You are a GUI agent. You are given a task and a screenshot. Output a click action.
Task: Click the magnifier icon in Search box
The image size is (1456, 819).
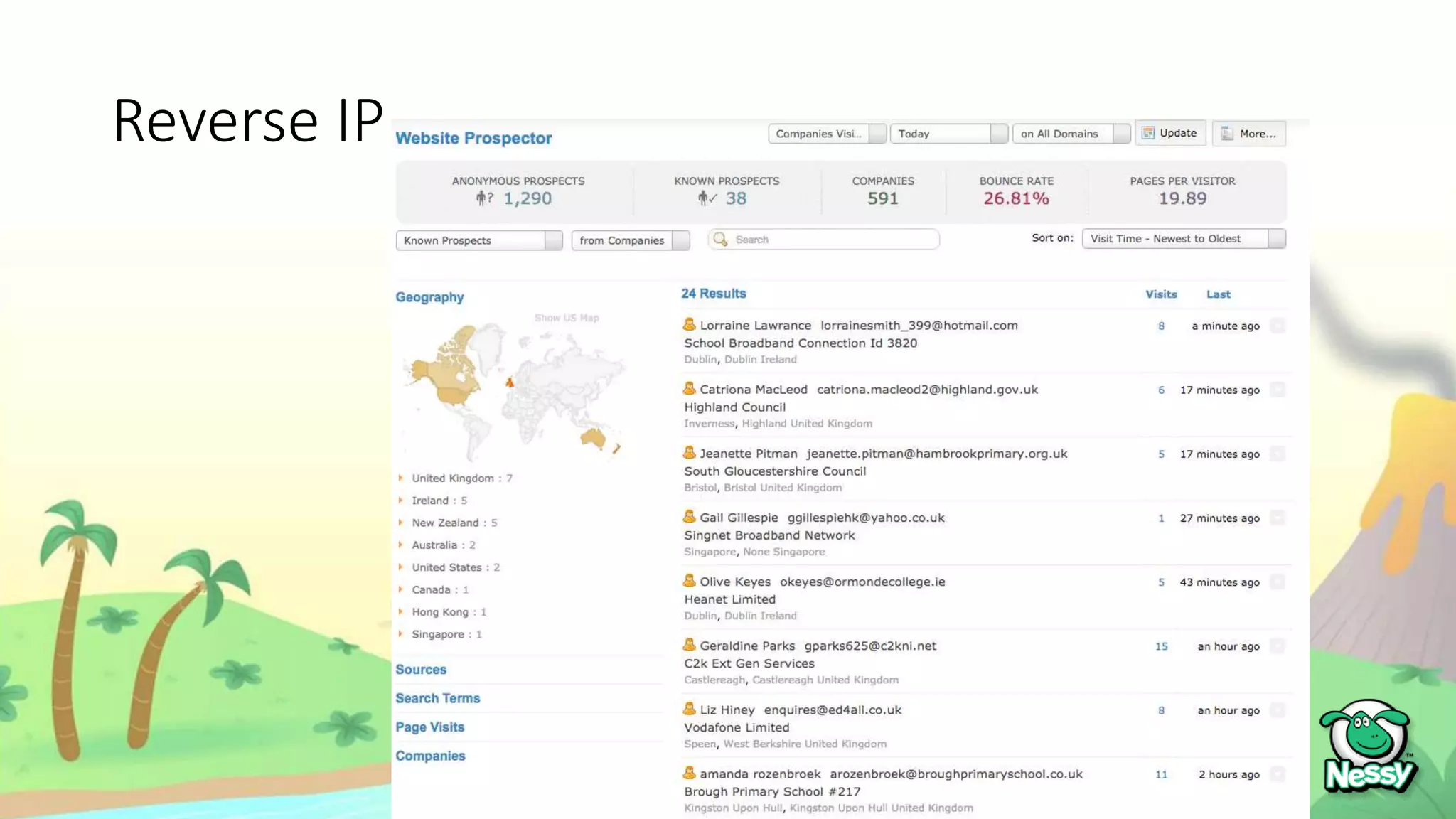(720, 240)
